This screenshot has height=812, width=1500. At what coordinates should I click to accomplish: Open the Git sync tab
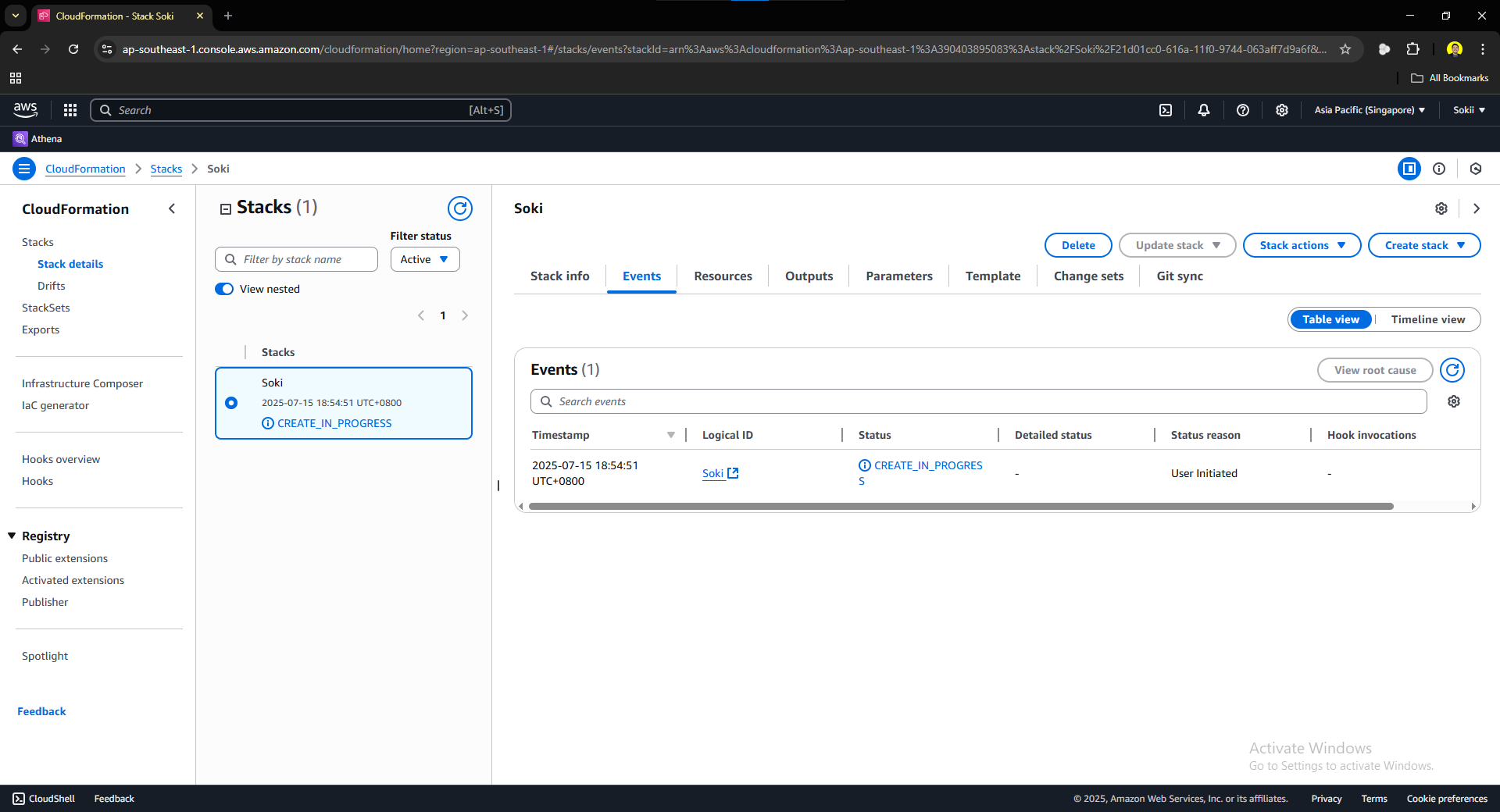coord(1180,276)
